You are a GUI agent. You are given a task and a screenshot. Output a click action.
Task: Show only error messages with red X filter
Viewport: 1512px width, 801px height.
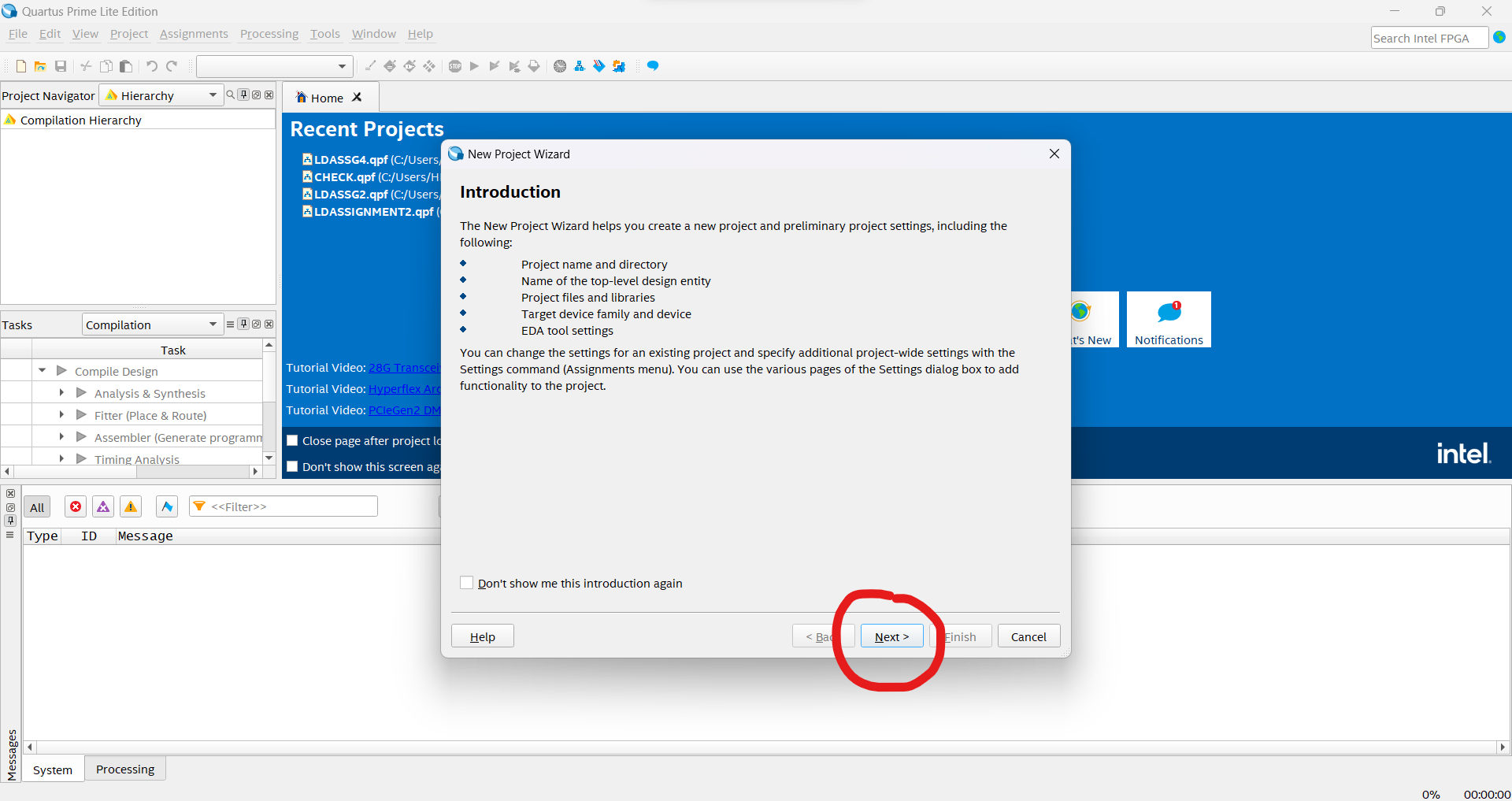(x=76, y=506)
